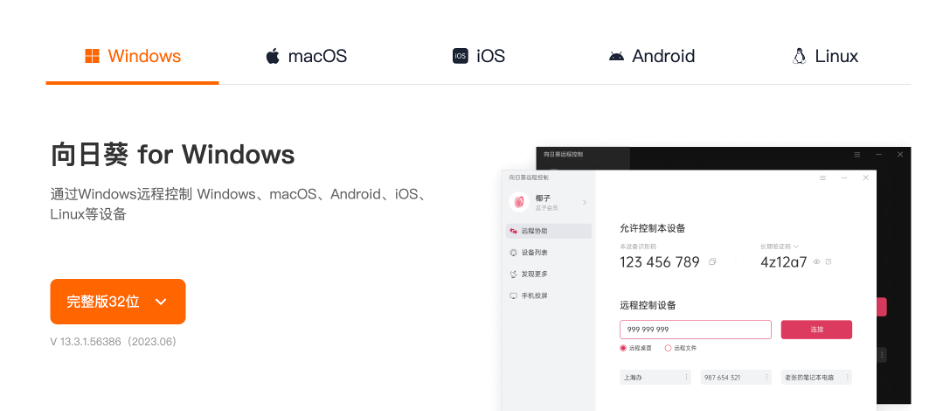Select 远程协助 in preview sidebar
This screenshot has height=411, width=936.
(x=549, y=231)
